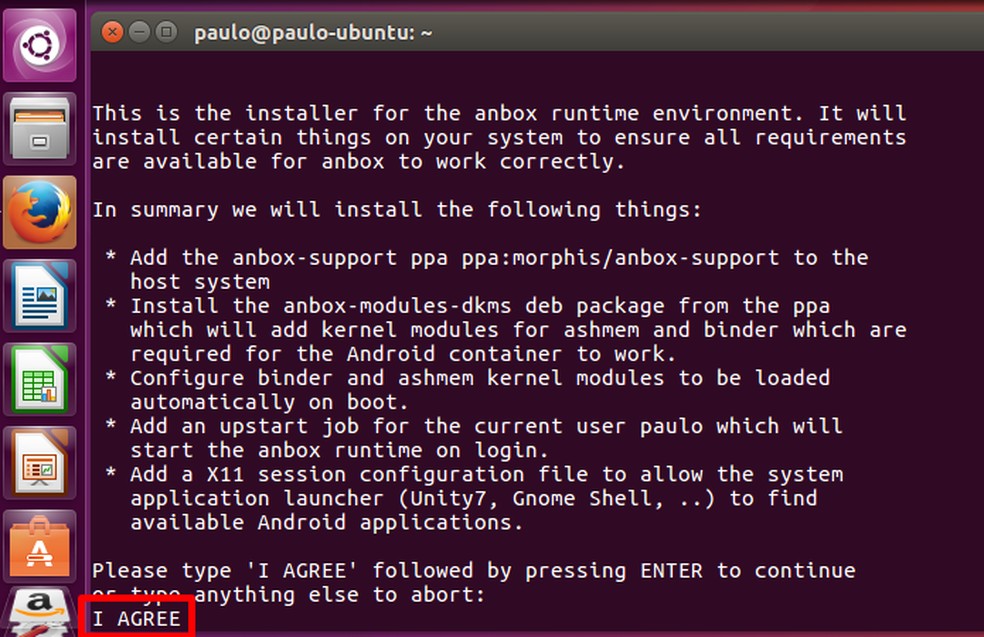Launch the Files file manager

pyautogui.click(x=39, y=129)
